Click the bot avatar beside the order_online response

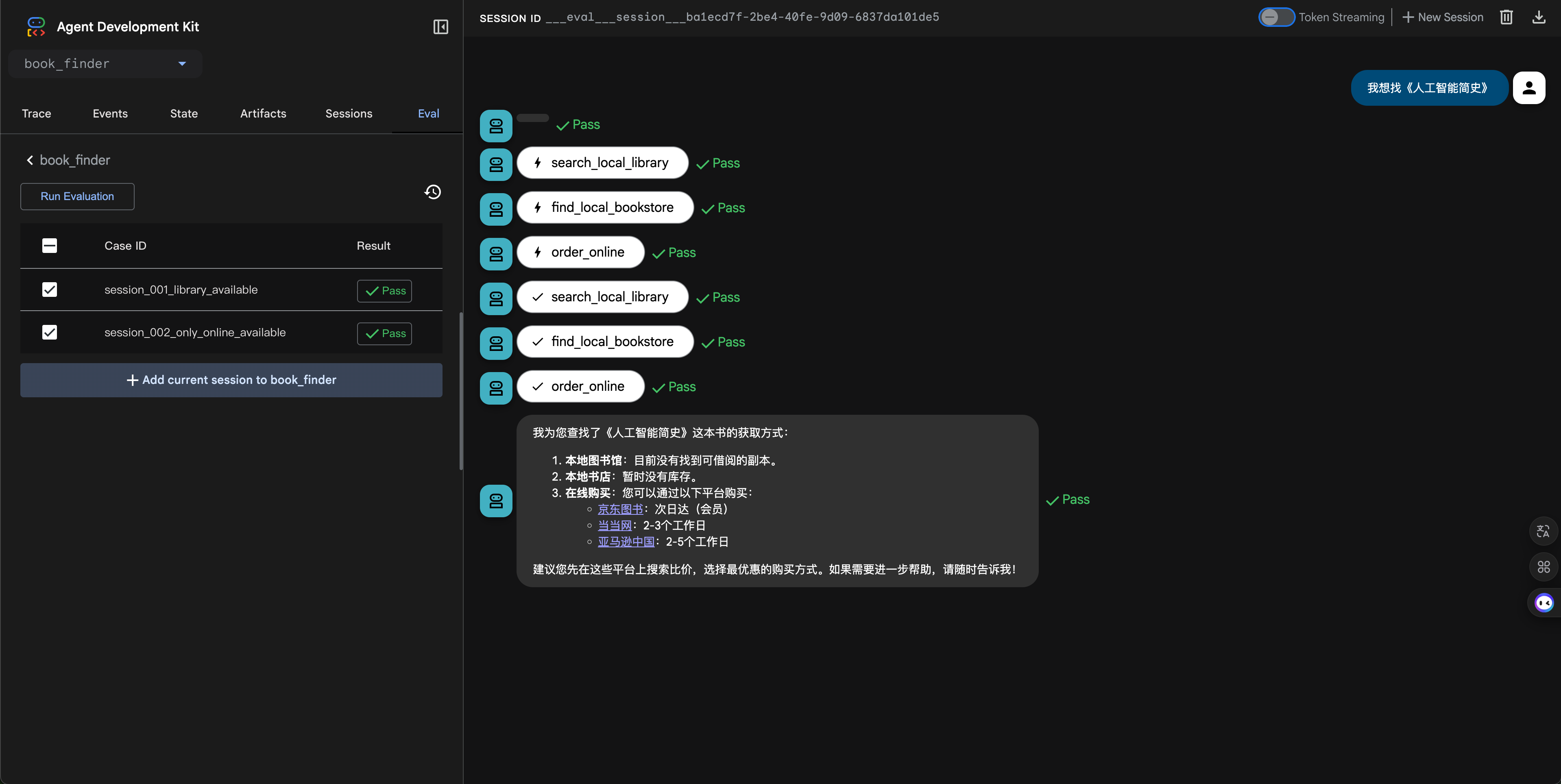pos(496,388)
